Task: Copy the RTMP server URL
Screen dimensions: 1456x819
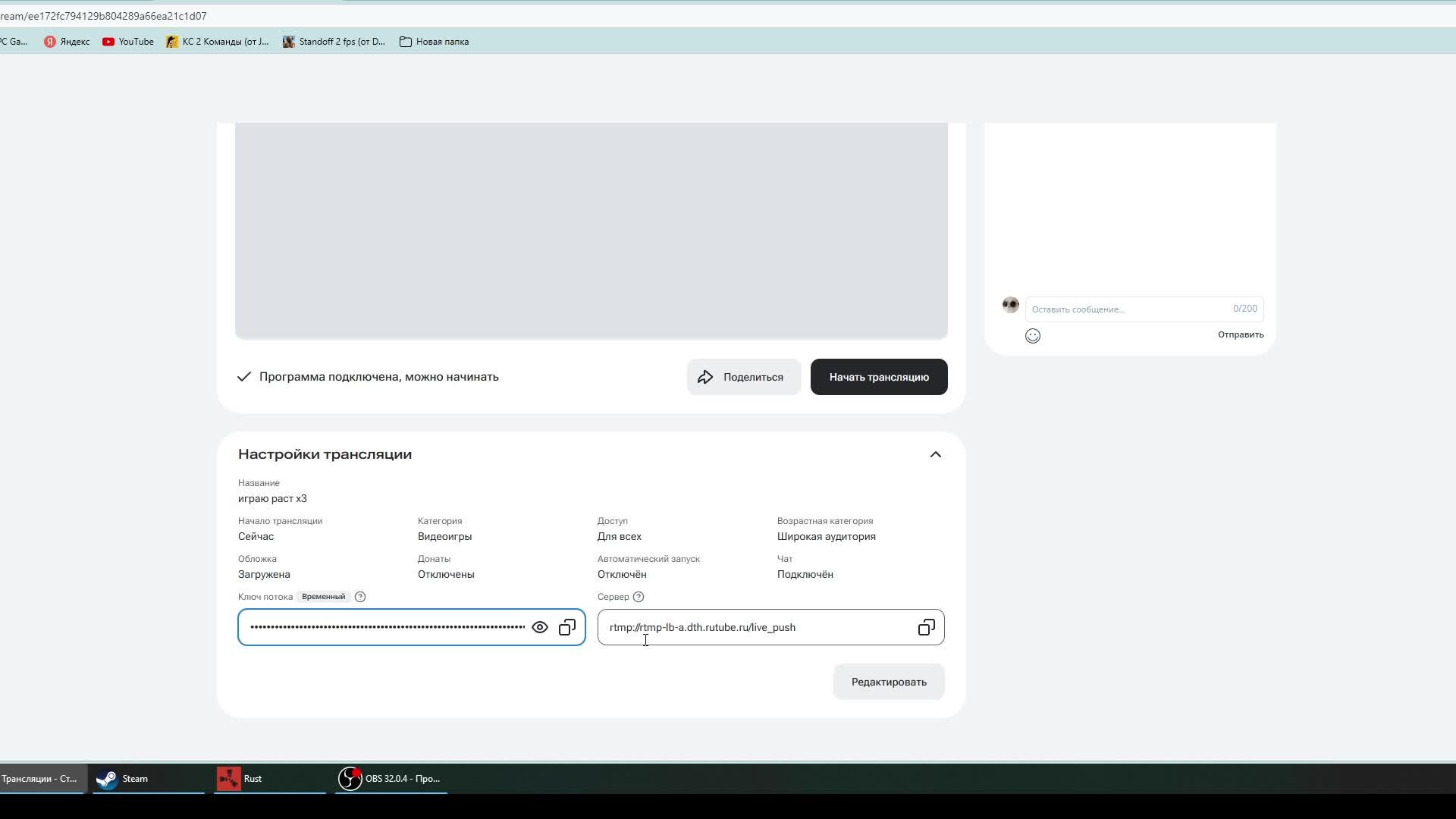Action: pos(926,627)
